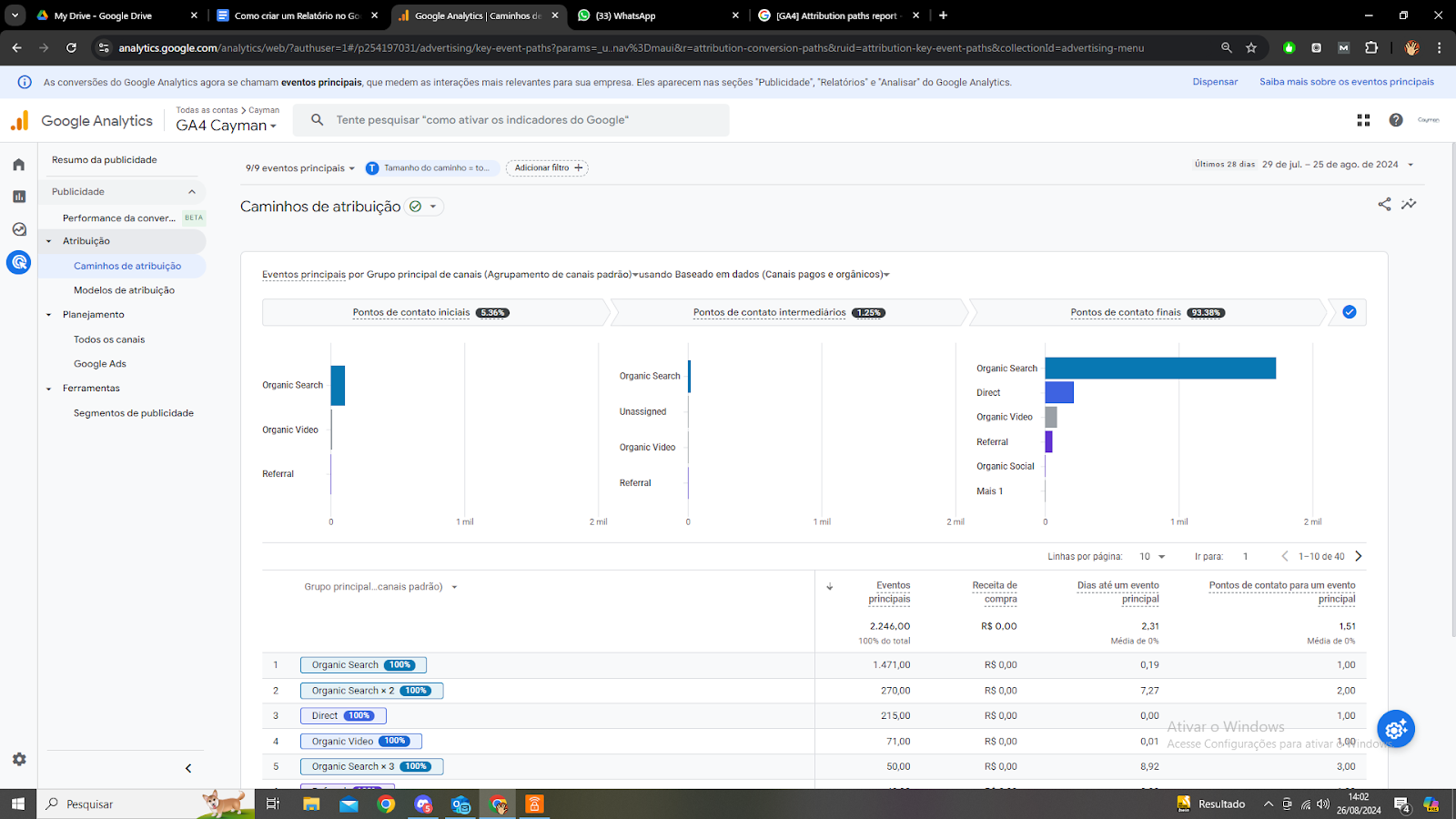Open Admin settings gear icon
The image size is (1456, 819).
click(19, 759)
